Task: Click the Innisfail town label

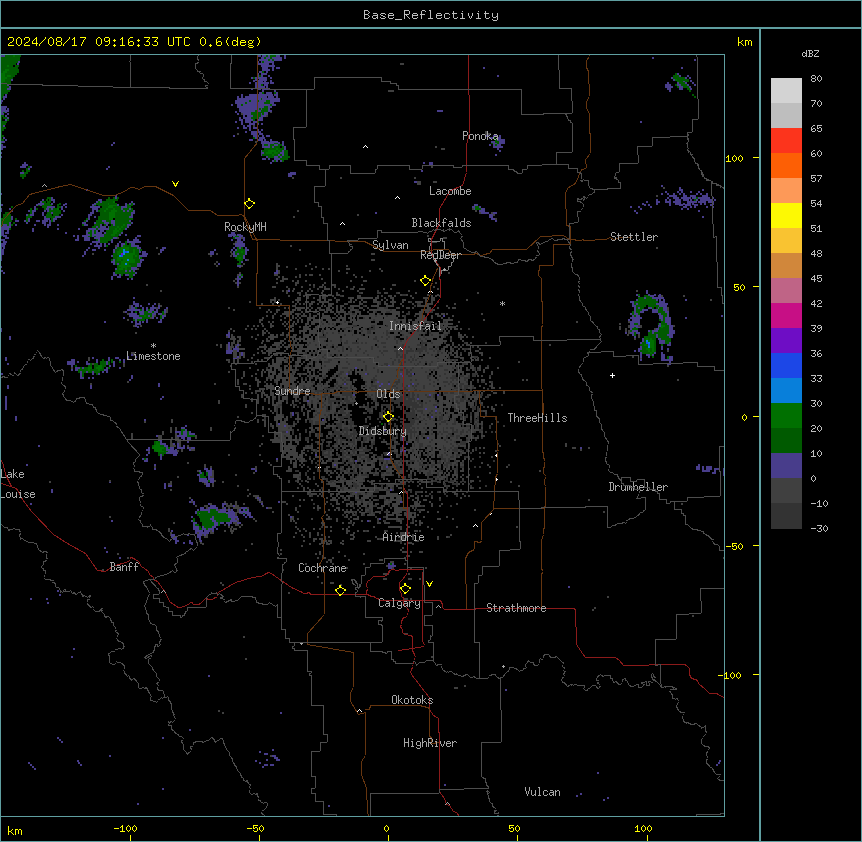Action: coord(415,326)
